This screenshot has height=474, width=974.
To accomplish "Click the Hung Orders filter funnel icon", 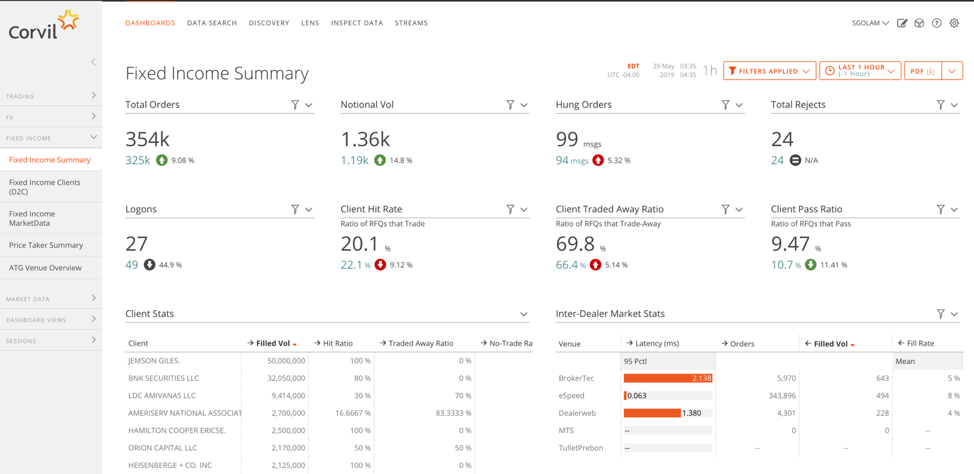I will pyautogui.click(x=725, y=105).
